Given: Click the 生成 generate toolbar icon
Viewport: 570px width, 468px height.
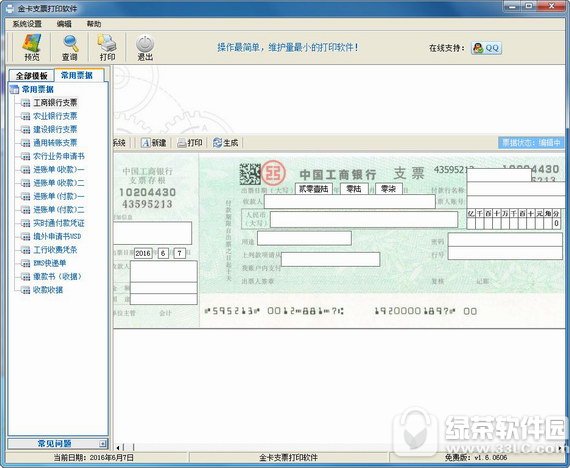Looking at the screenshot, I should (226, 143).
